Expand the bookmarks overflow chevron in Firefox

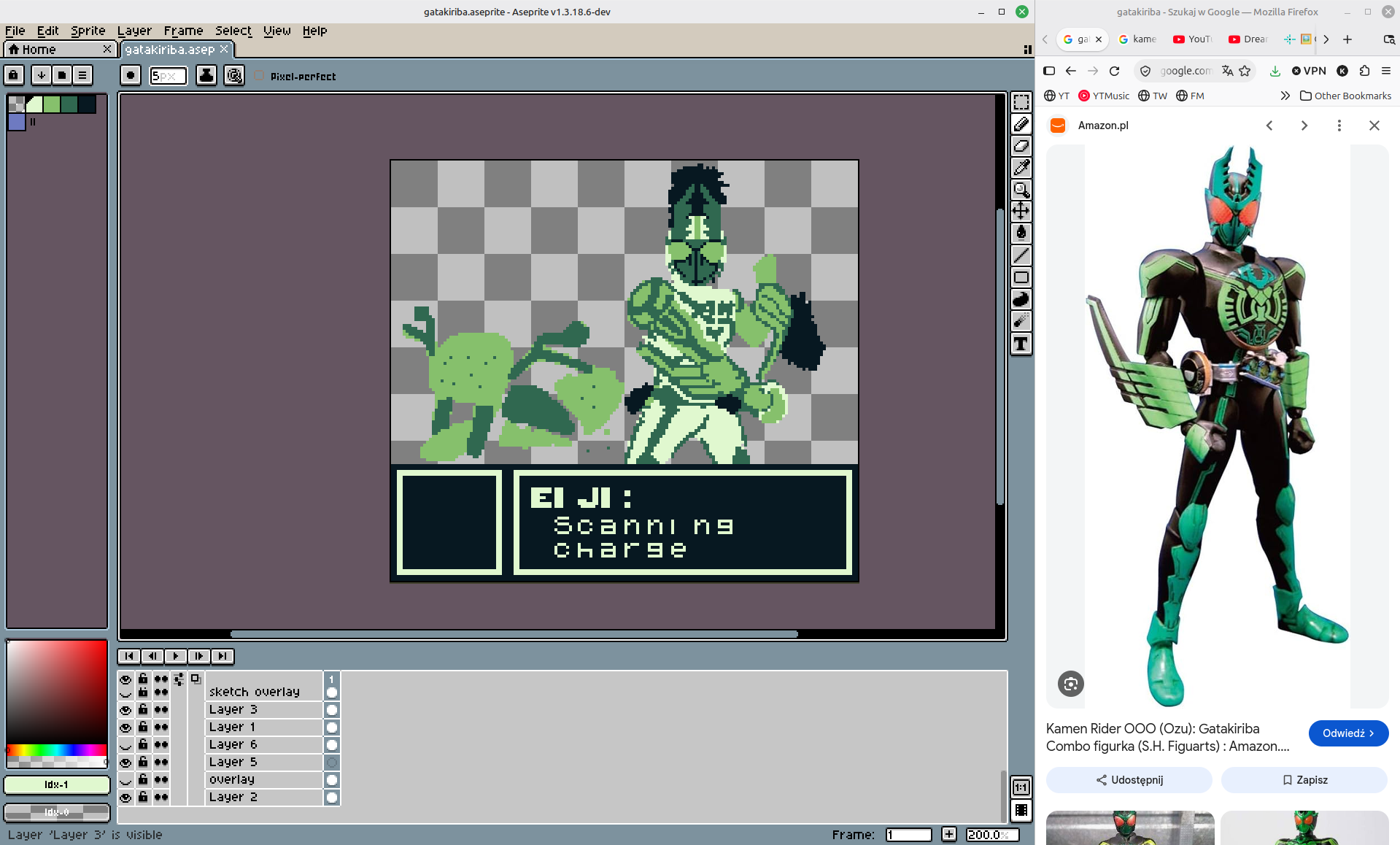(1285, 96)
